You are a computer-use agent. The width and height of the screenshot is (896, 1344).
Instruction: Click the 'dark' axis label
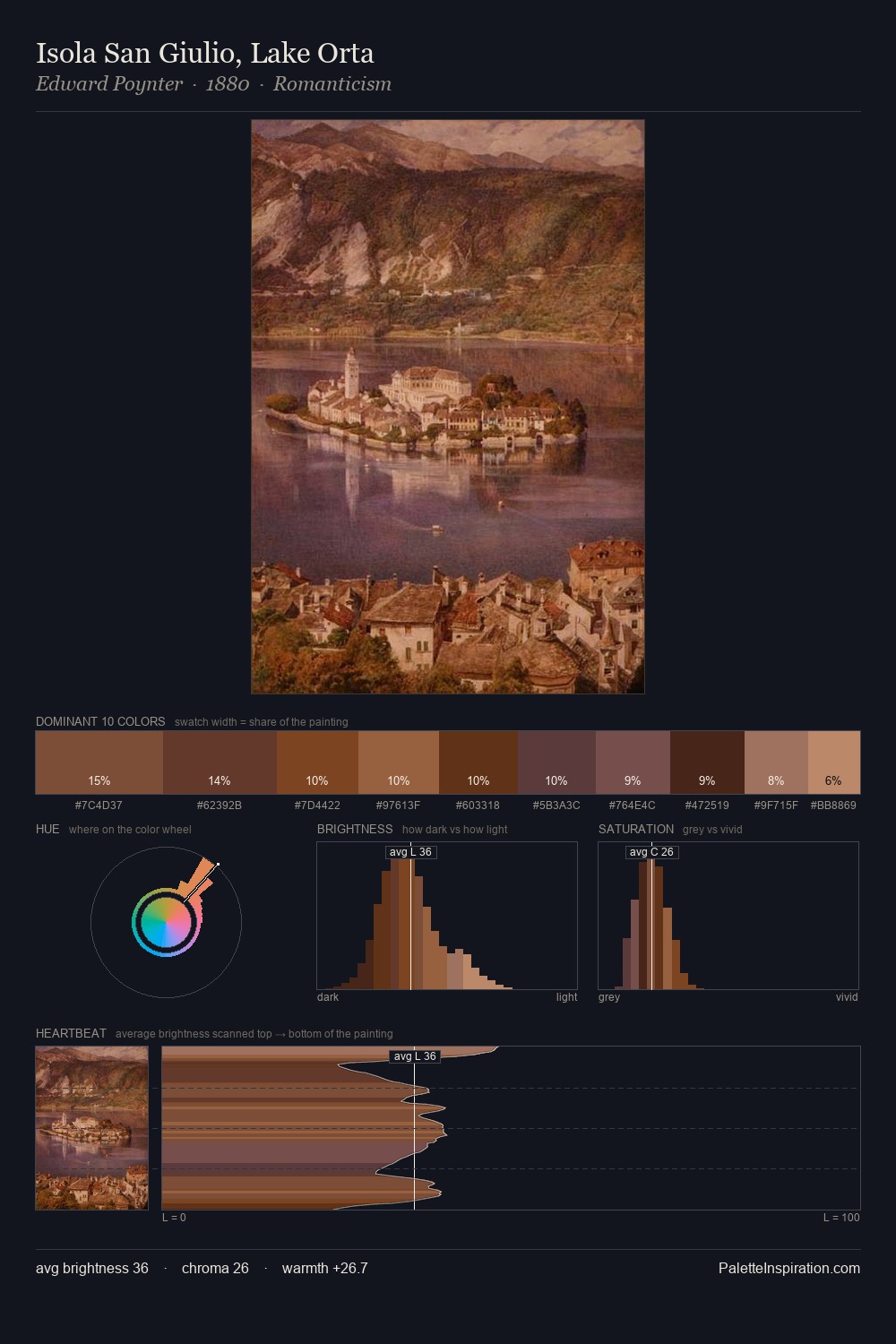pyautogui.click(x=328, y=997)
